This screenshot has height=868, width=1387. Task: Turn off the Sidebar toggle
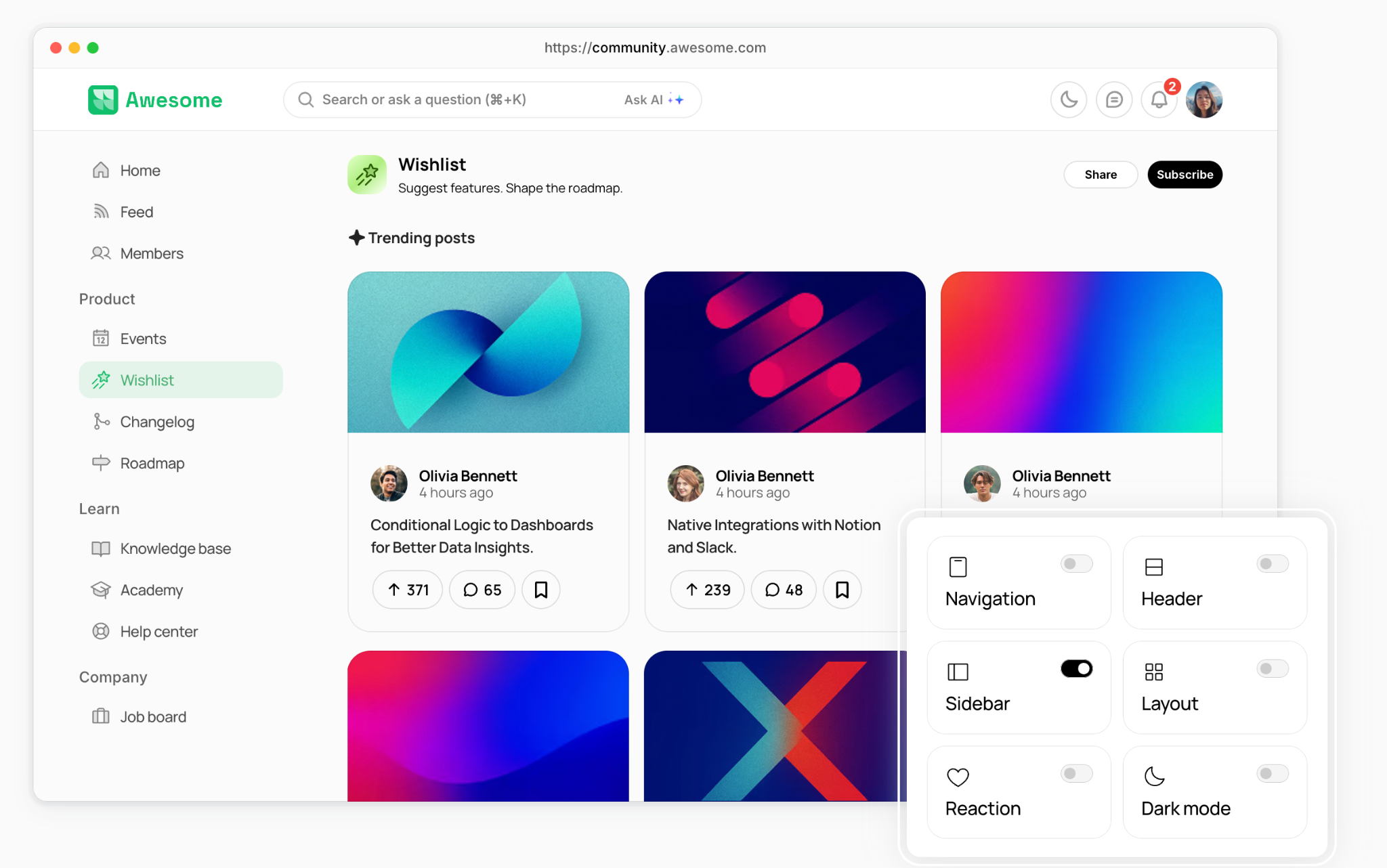click(1076, 669)
